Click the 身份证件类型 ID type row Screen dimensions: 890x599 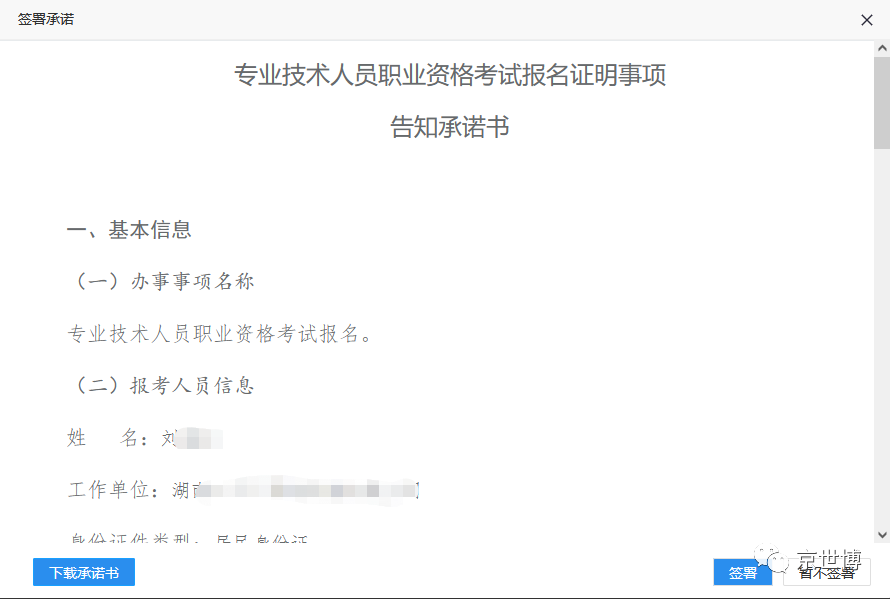[x=190, y=538]
